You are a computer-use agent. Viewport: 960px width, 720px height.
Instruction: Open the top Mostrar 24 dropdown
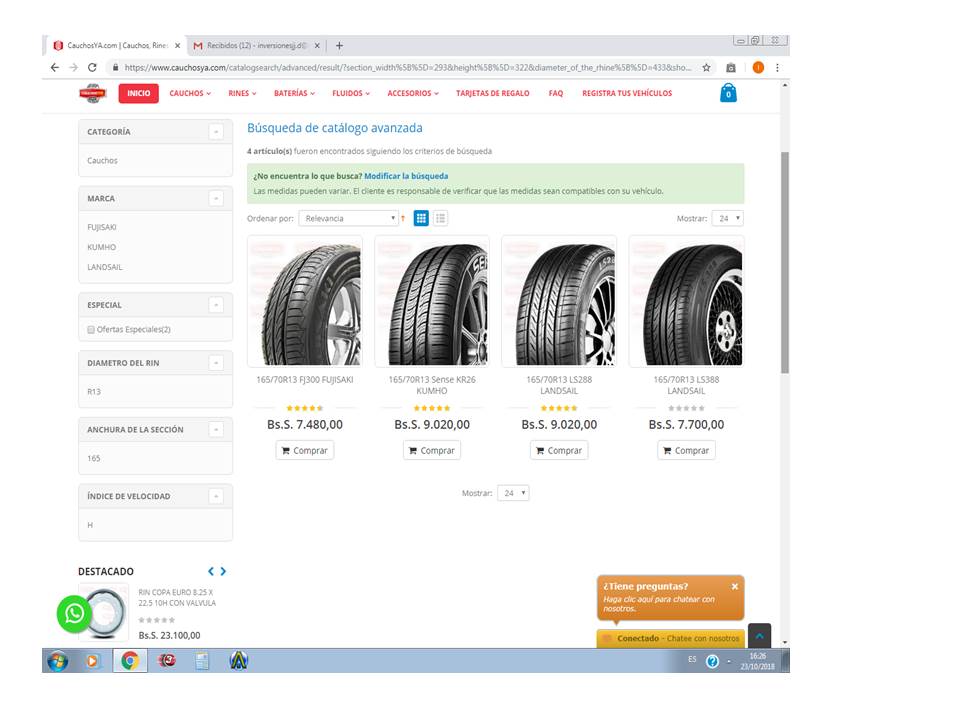coord(728,219)
